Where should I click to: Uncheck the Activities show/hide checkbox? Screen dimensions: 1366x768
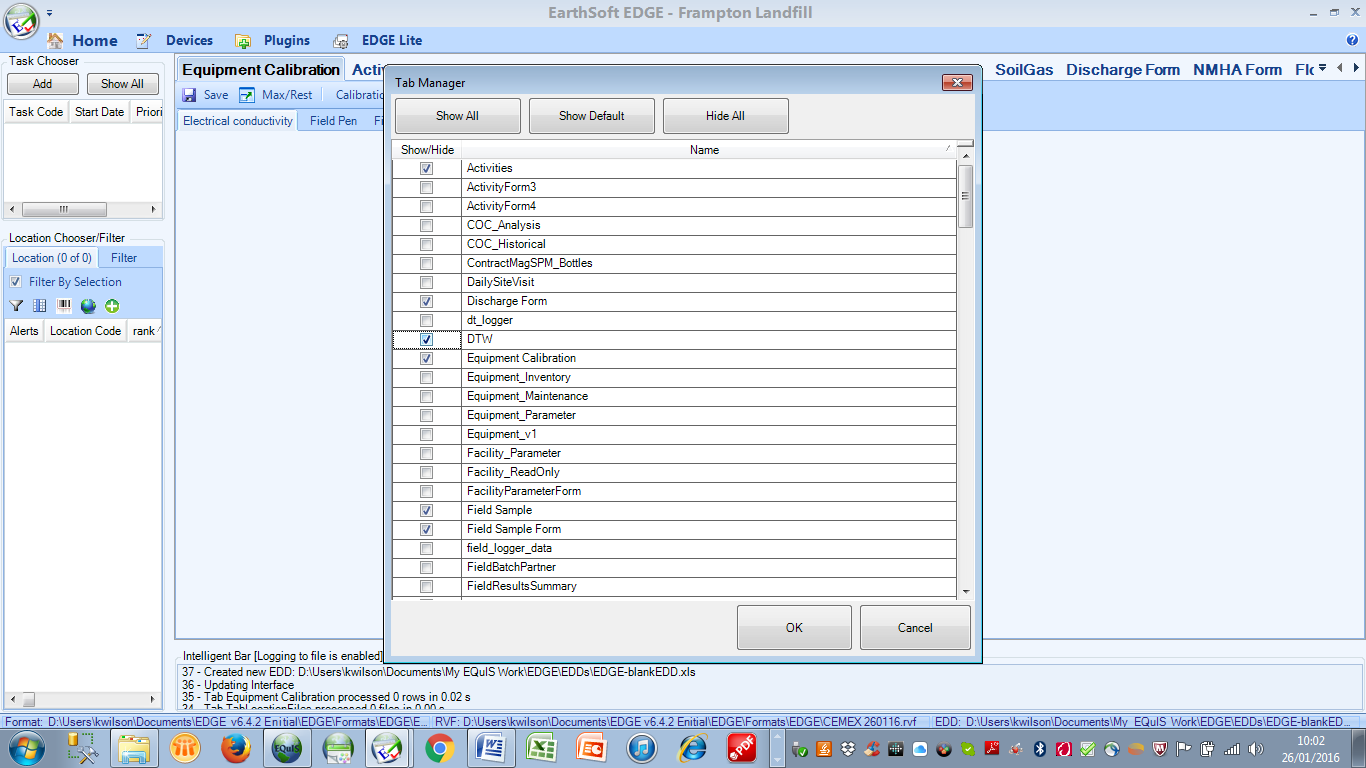pyautogui.click(x=426, y=168)
